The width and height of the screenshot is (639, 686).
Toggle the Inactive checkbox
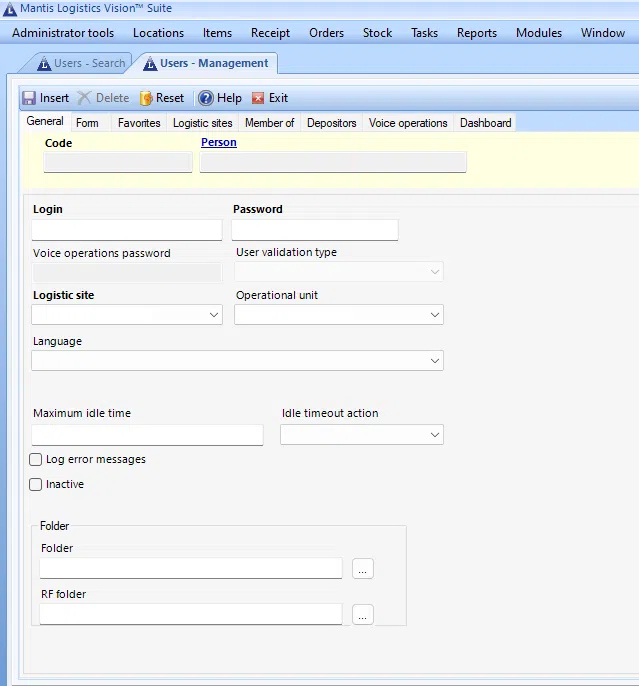pos(36,485)
